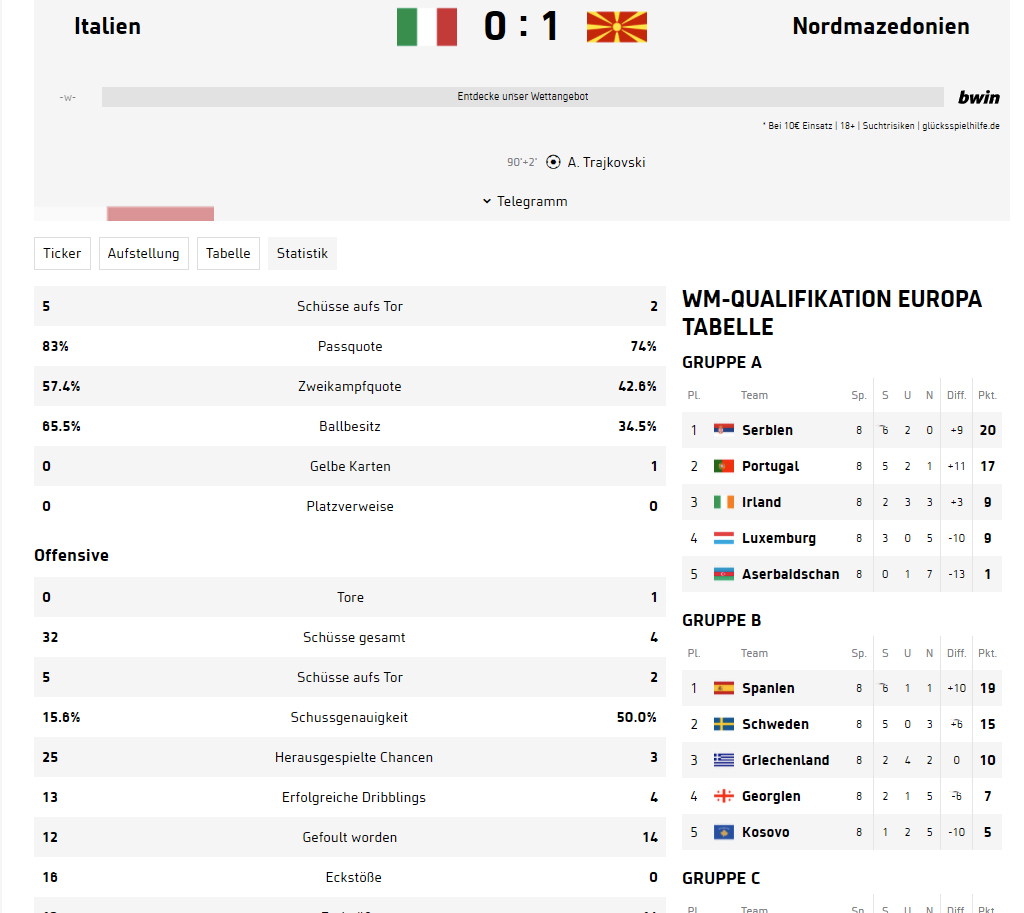Click Georgien flag in Gruppe B
Image resolution: width=1024 pixels, height=913 pixels.
coord(724,795)
